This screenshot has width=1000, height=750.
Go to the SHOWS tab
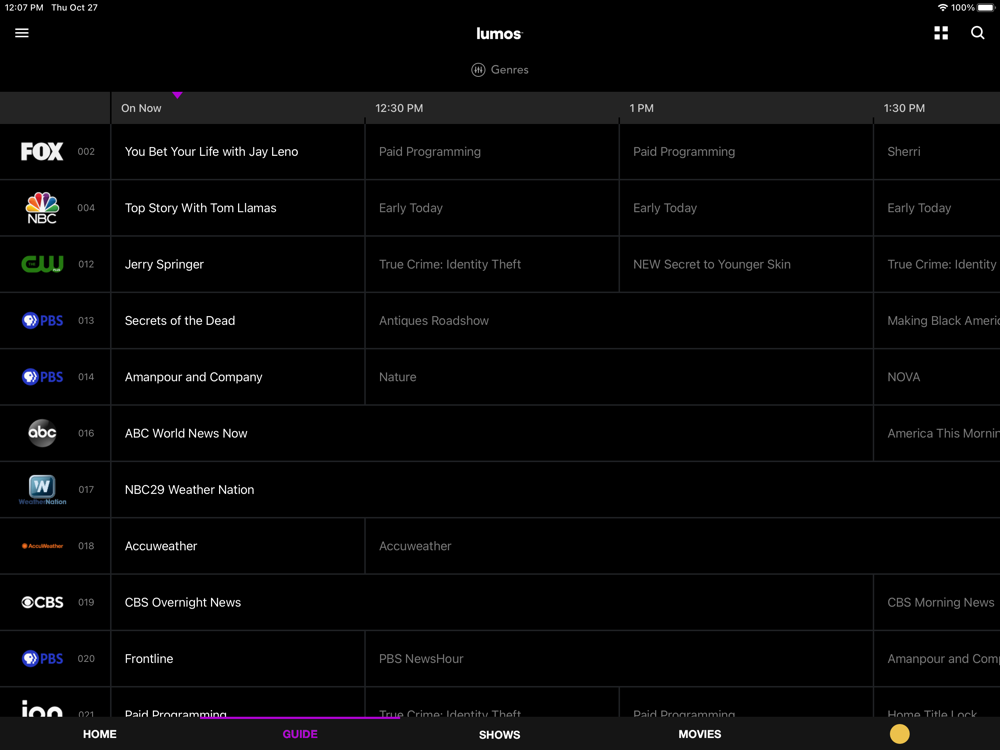tap(499, 735)
